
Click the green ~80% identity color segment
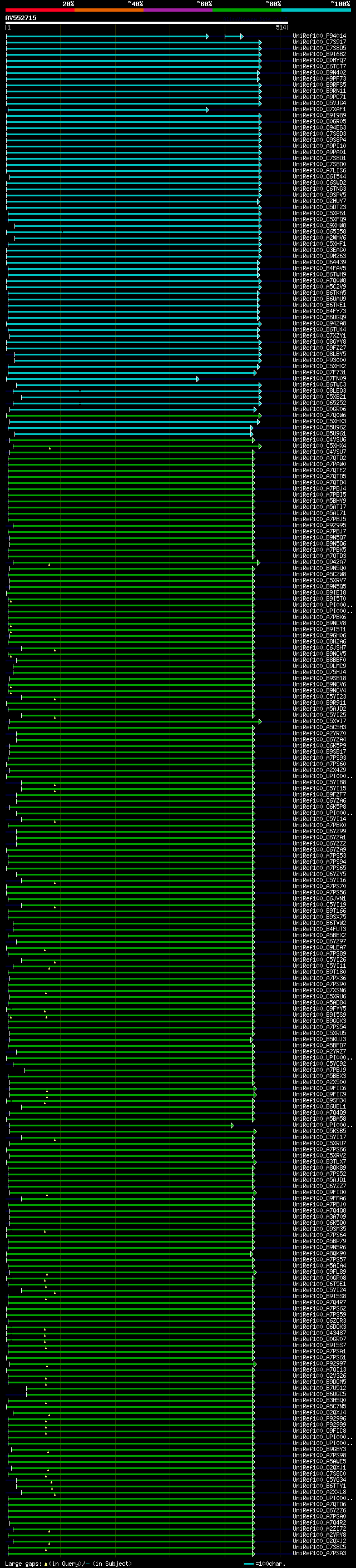click(247, 10)
